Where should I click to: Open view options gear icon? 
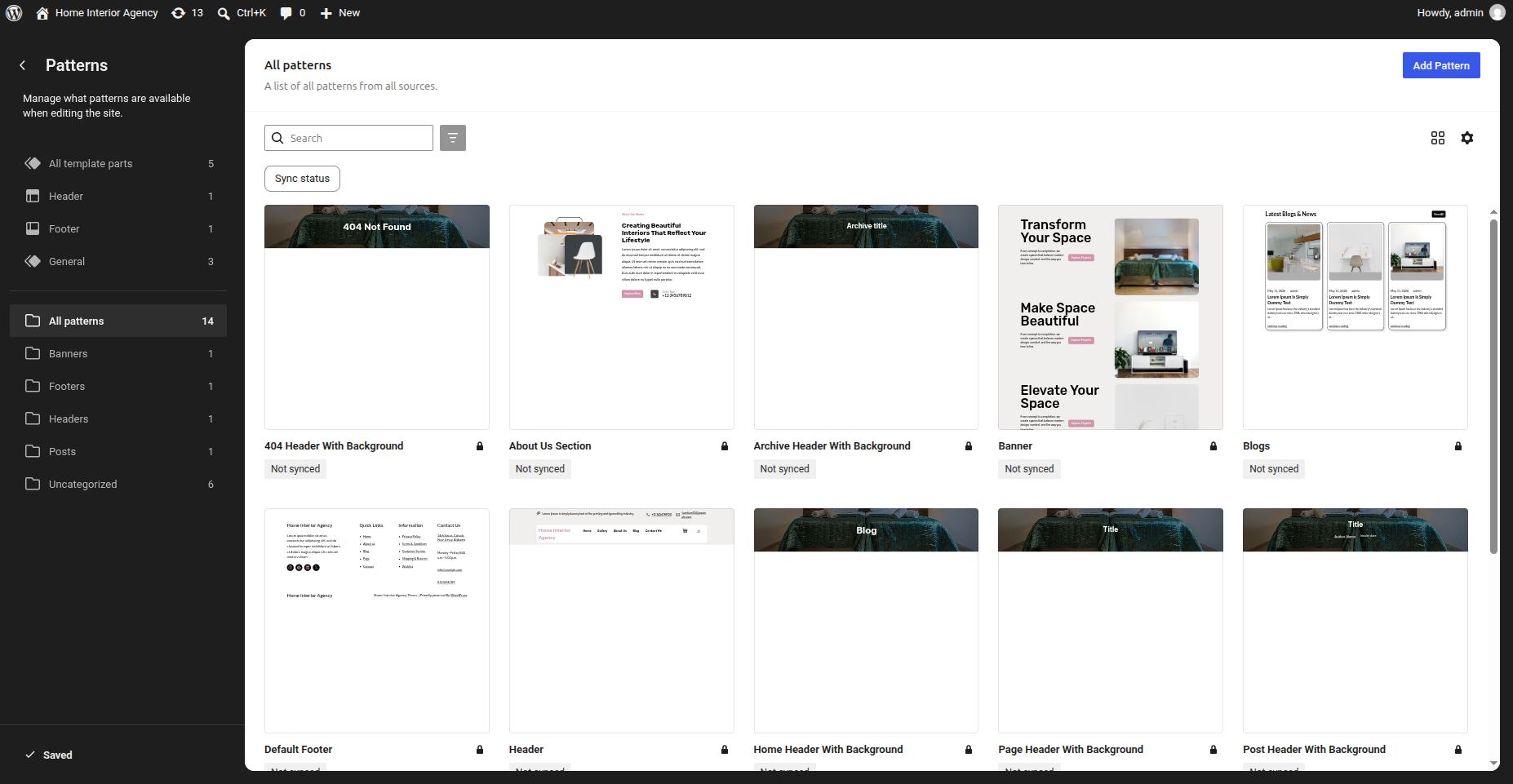pos(1467,138)
